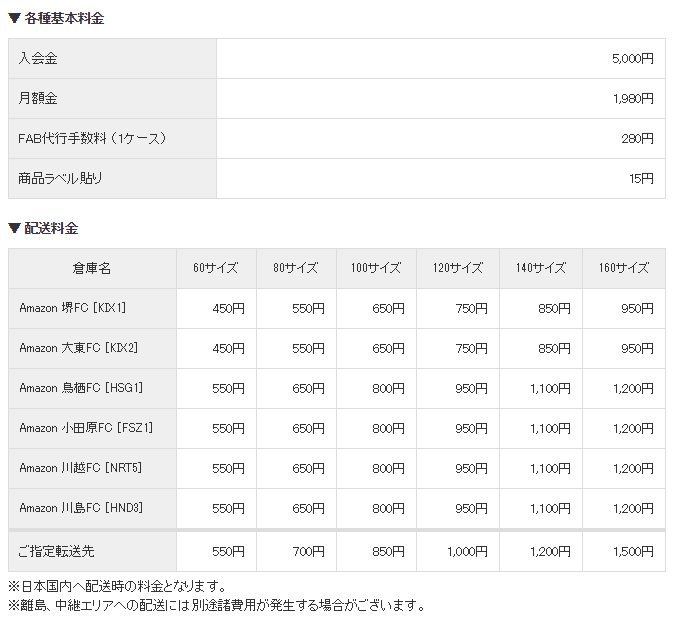Click the 100サイズ column header
The image size is (682, 621).
tap(376, 268)
